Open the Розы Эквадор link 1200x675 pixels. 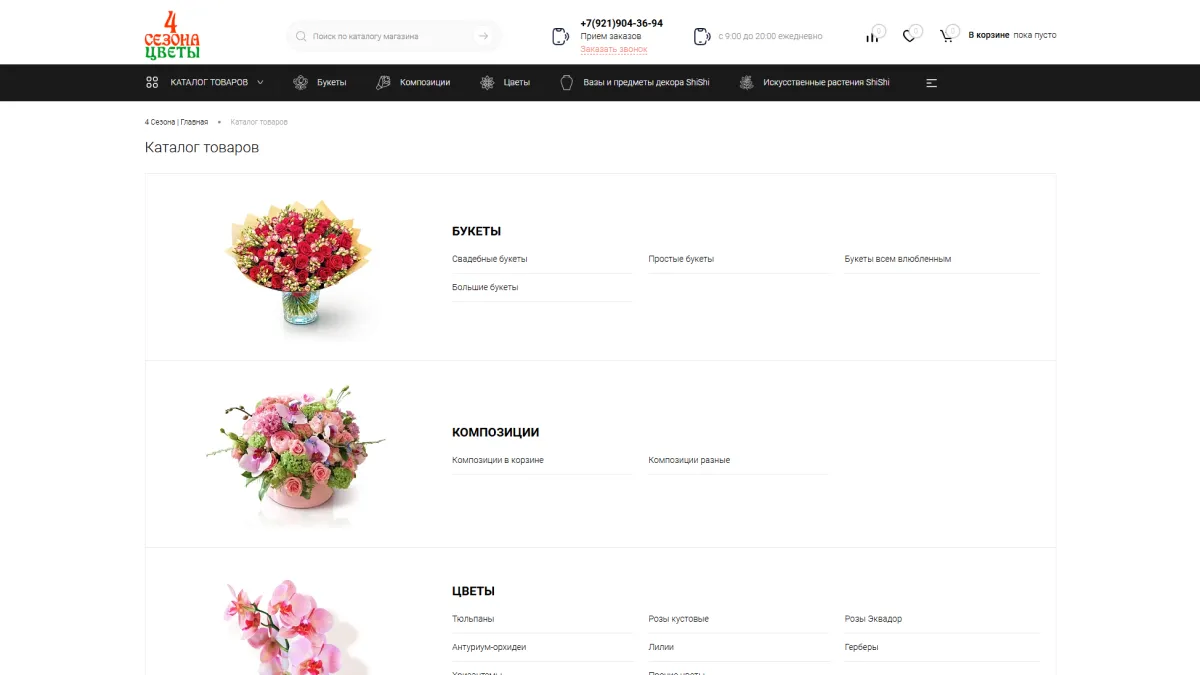pos(873,619)
